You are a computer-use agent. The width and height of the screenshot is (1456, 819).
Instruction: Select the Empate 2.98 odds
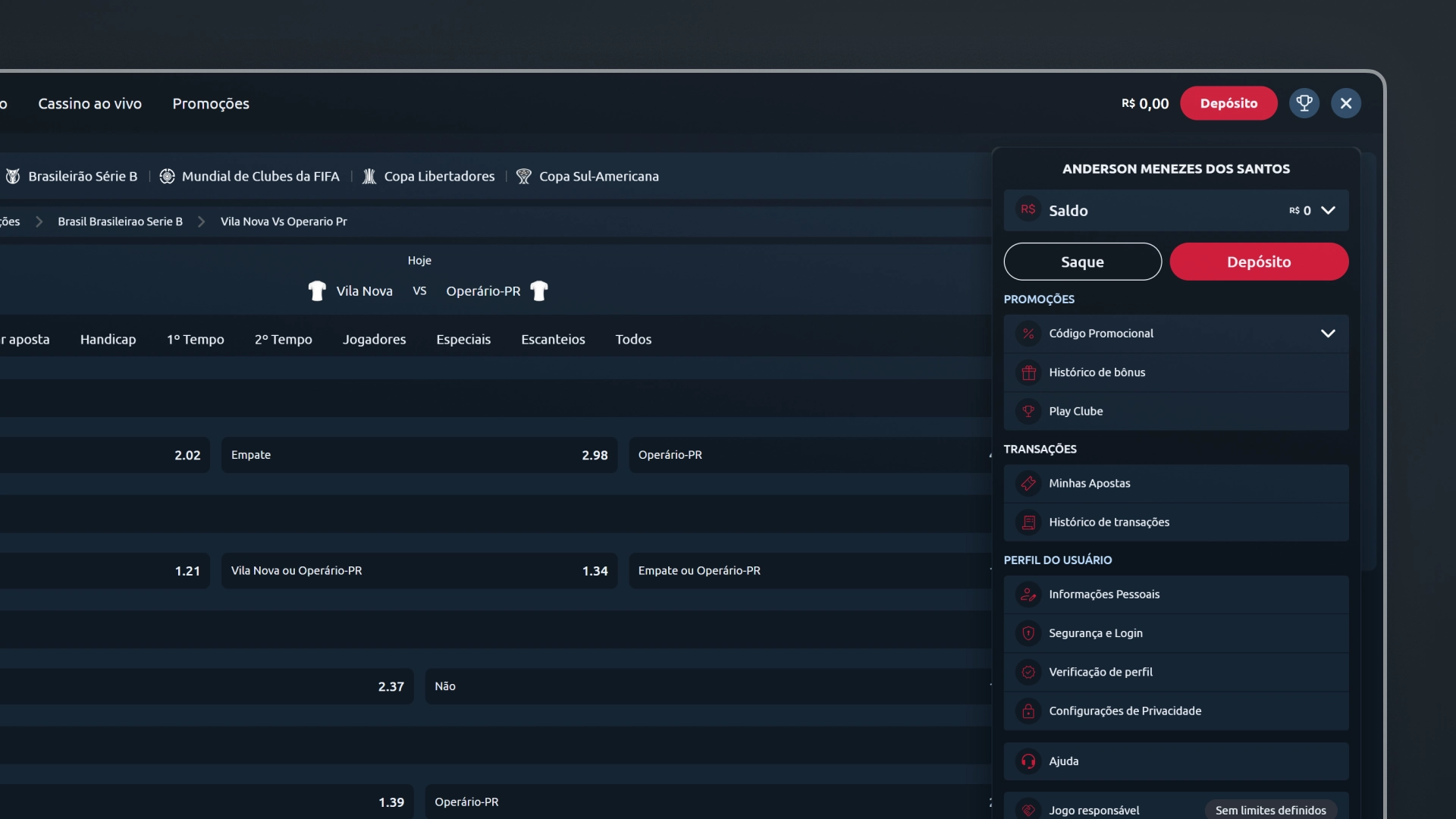(x=419, y=455)
